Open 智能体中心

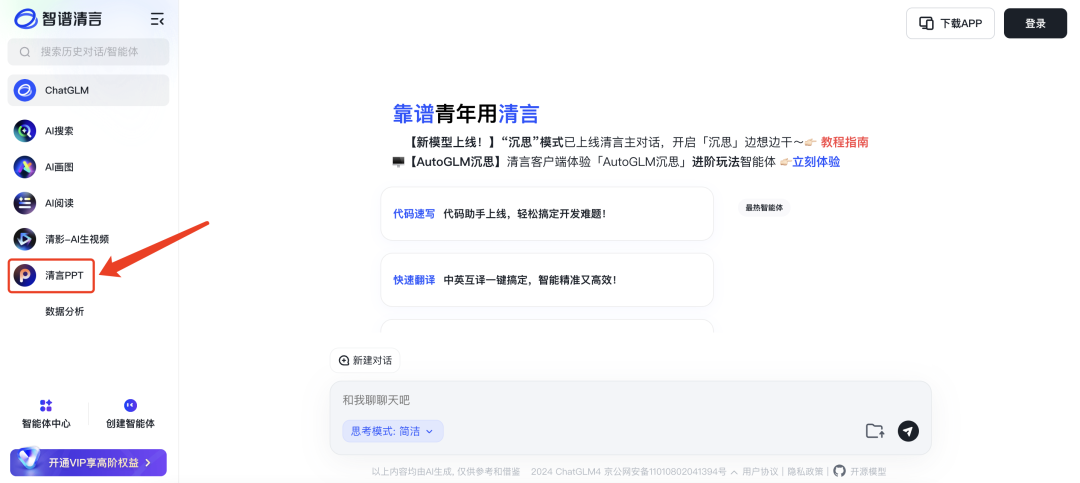tap(46, 414)
